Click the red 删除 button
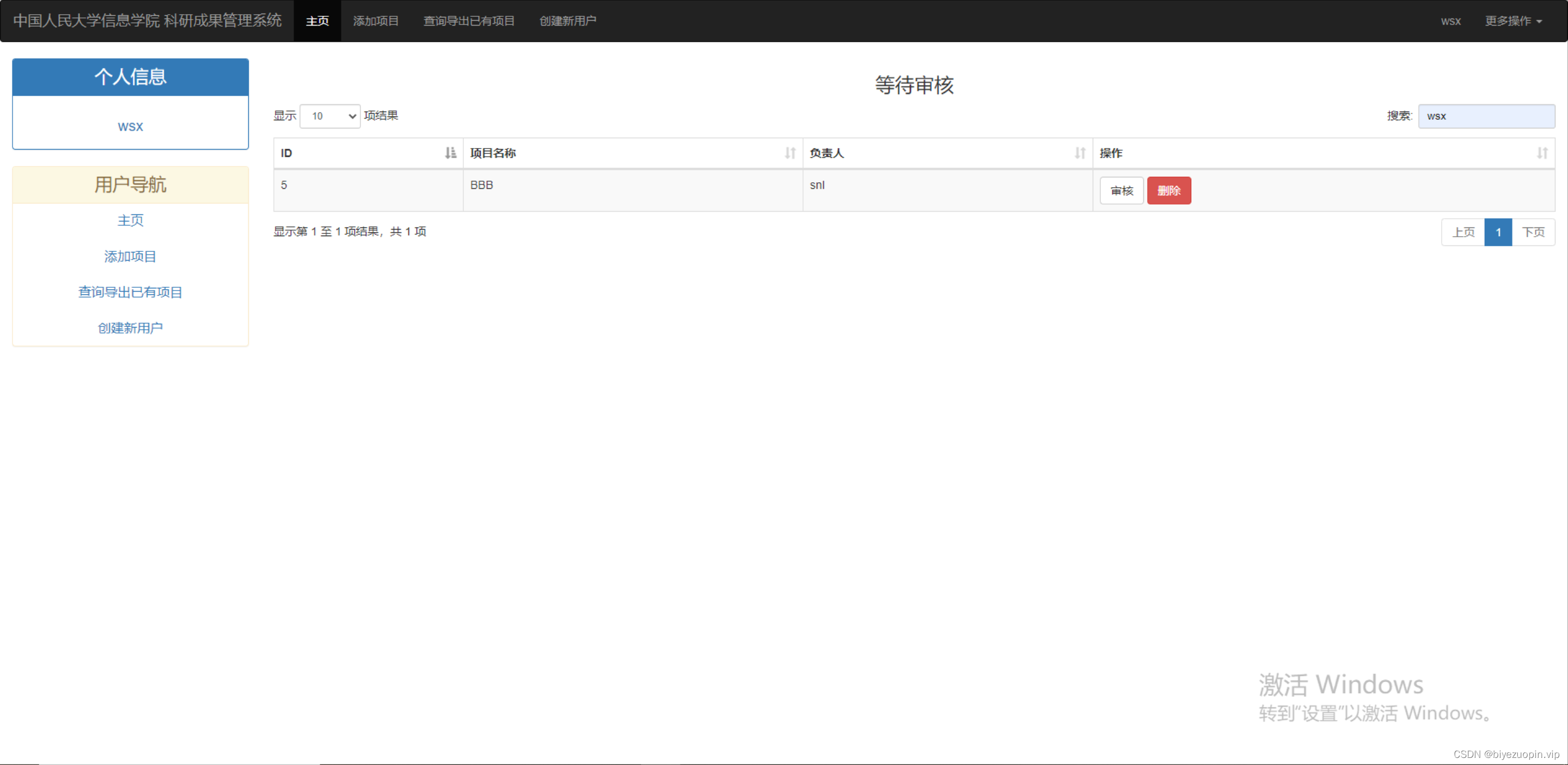The height and width of the screenshot is (765, 1568). (x=1169, y=190)
